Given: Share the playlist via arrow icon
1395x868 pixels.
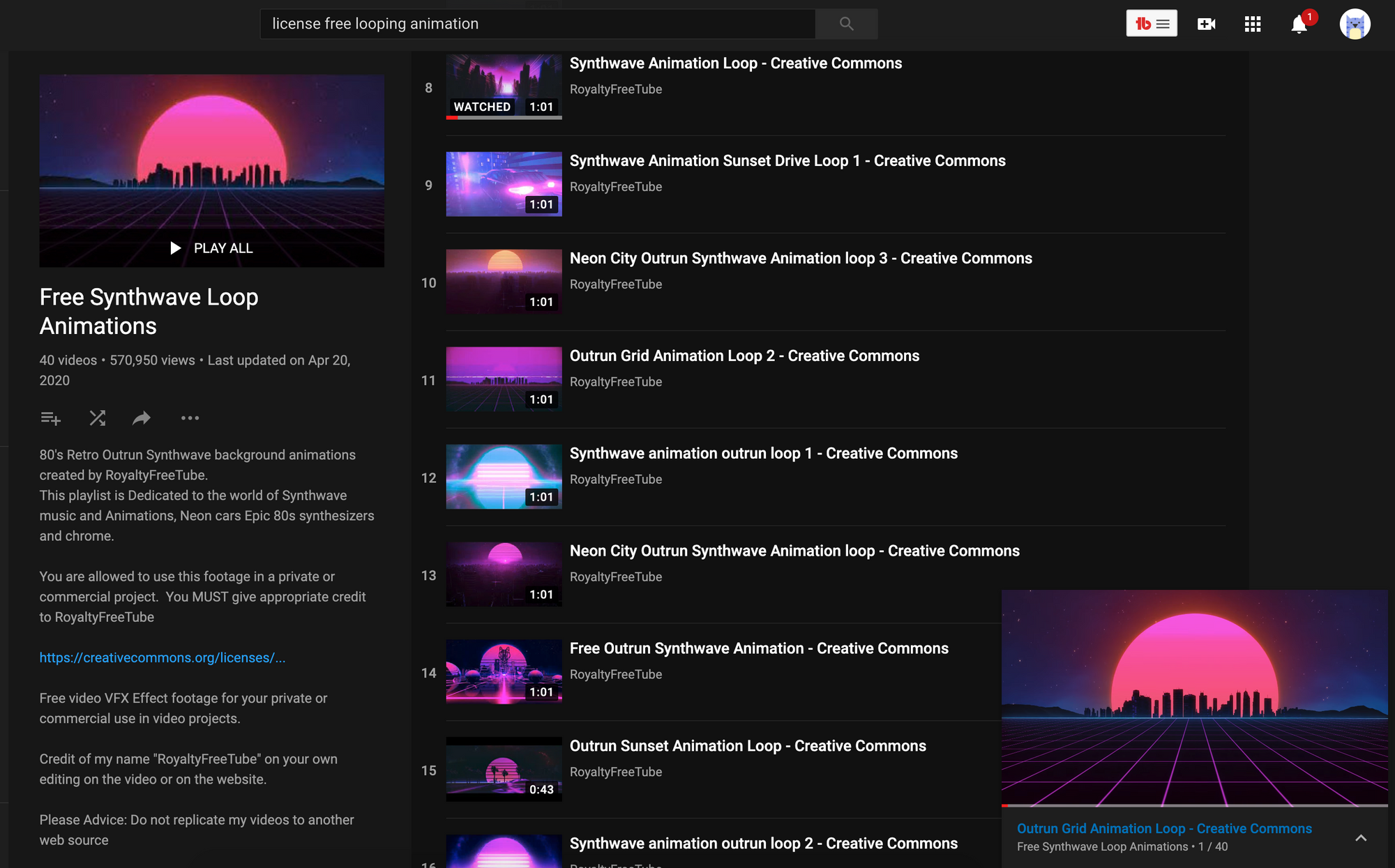Looking at the screenshot, I should coord(142,418).
